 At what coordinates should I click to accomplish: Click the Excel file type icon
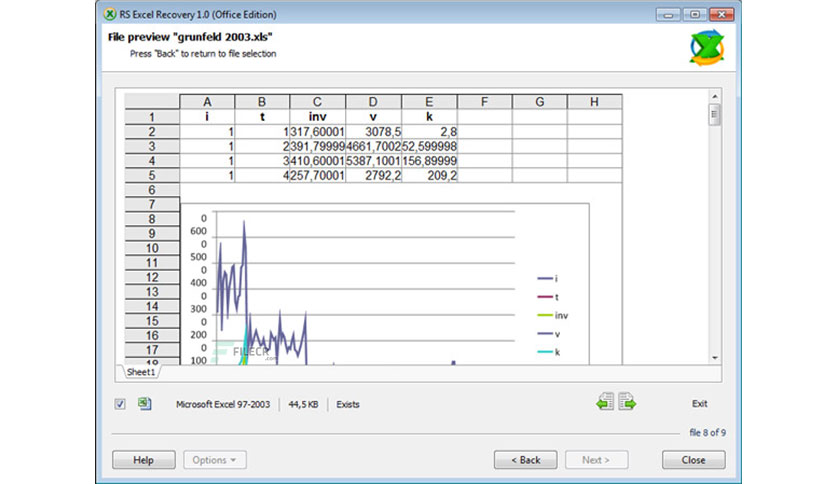144,404
